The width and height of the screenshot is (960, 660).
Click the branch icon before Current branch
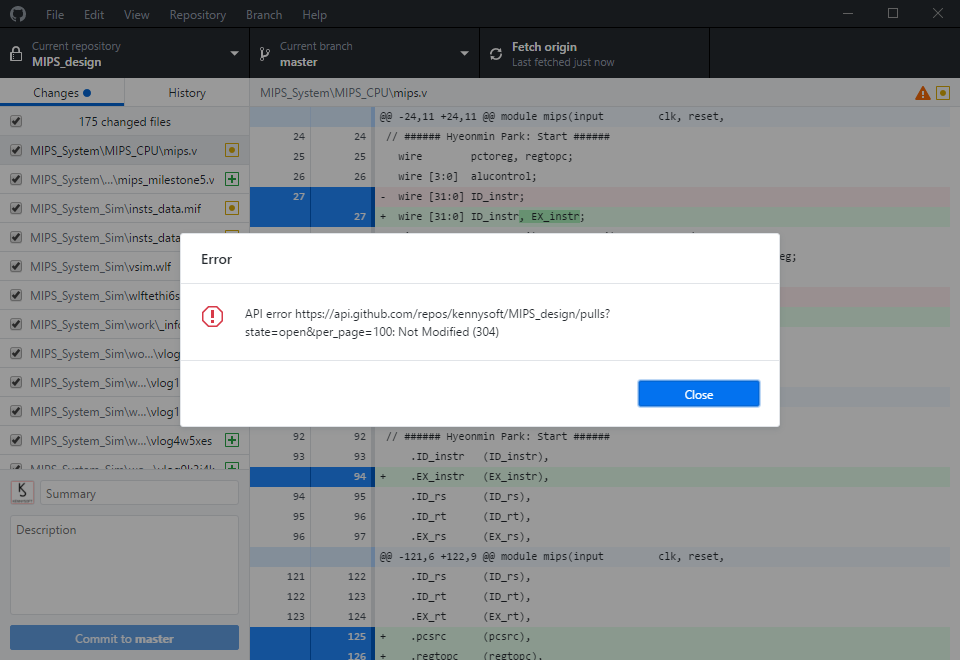click(263, 52)
